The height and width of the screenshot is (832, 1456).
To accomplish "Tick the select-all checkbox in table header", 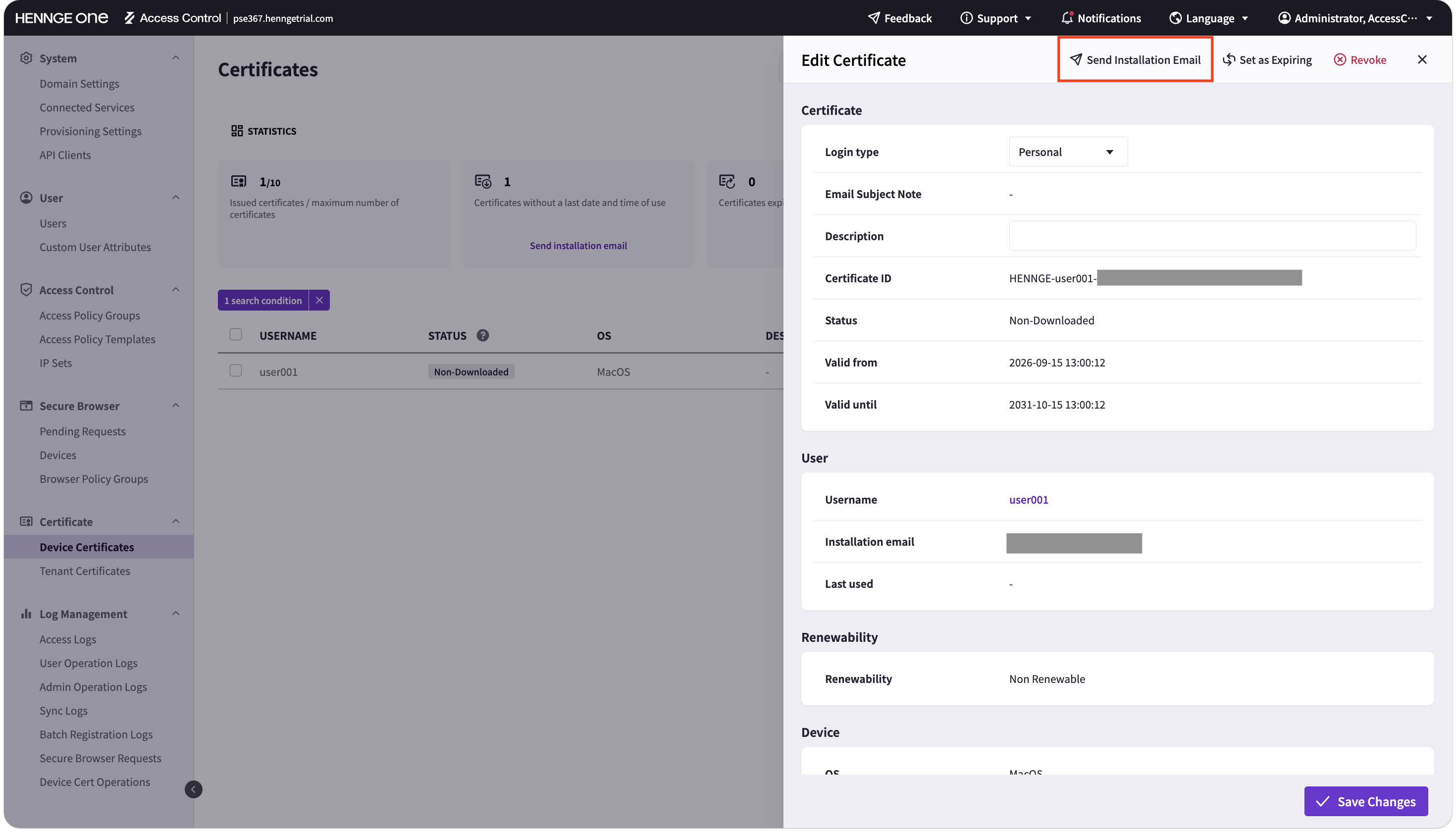I will pos(235,334).
